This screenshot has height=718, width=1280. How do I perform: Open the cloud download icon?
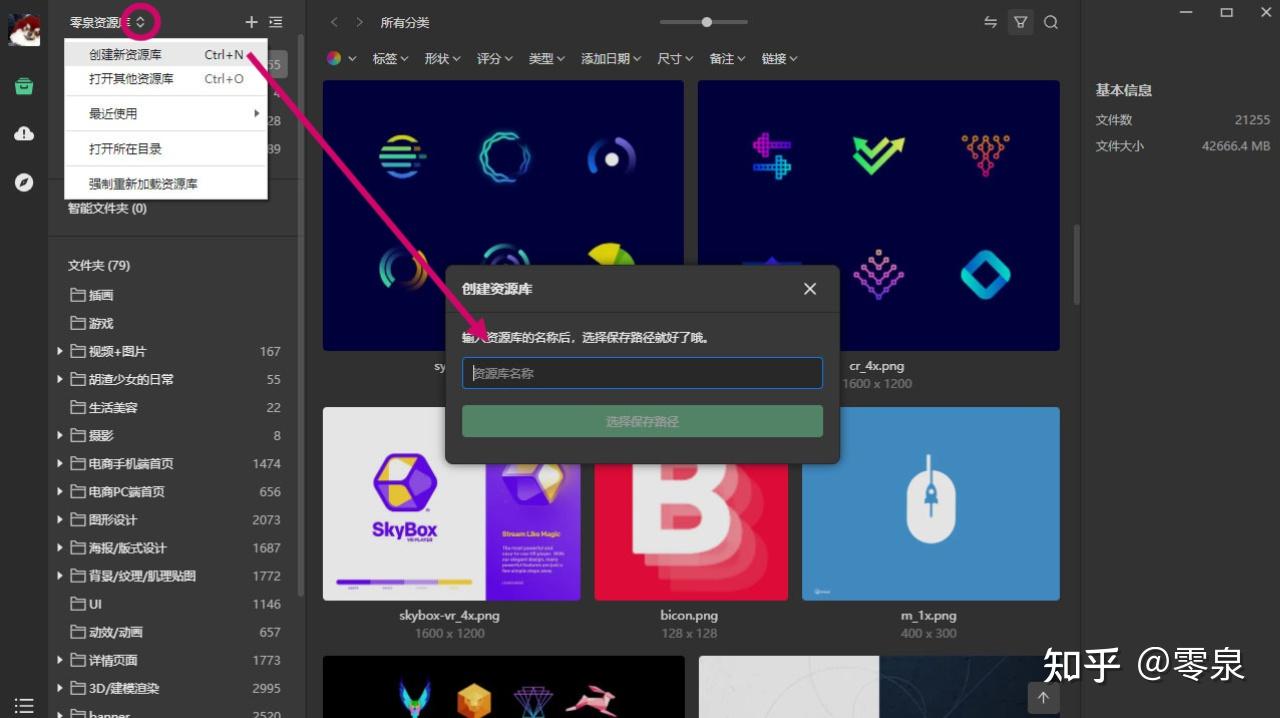click(x=24, y=134)
